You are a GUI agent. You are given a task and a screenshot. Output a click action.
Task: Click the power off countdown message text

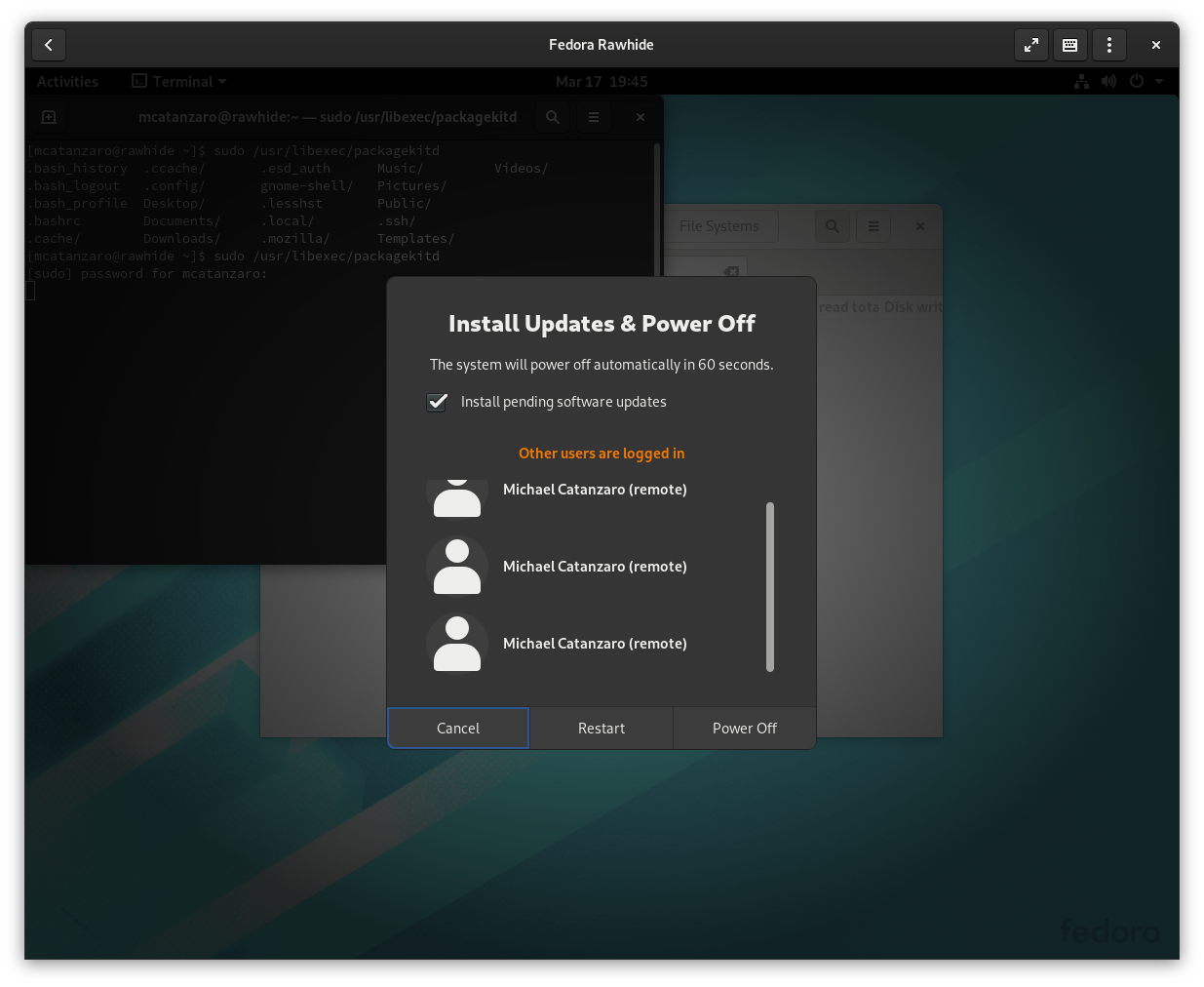click(x=602, y=365)
